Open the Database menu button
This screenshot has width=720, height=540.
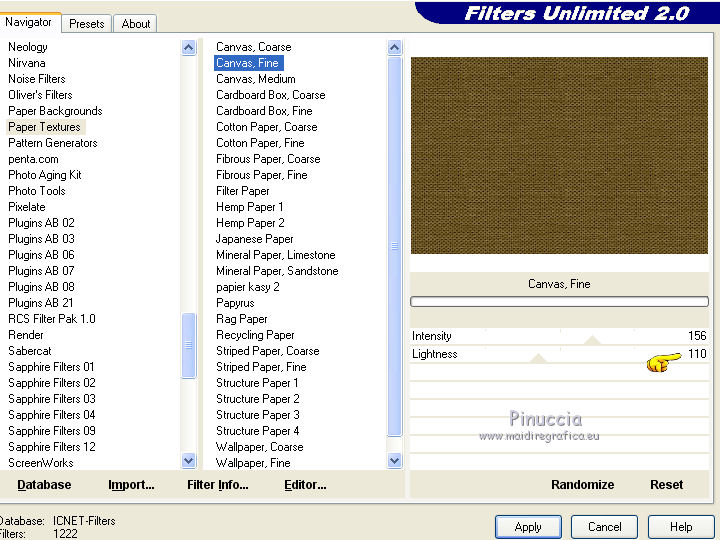(x=44, y=484)
